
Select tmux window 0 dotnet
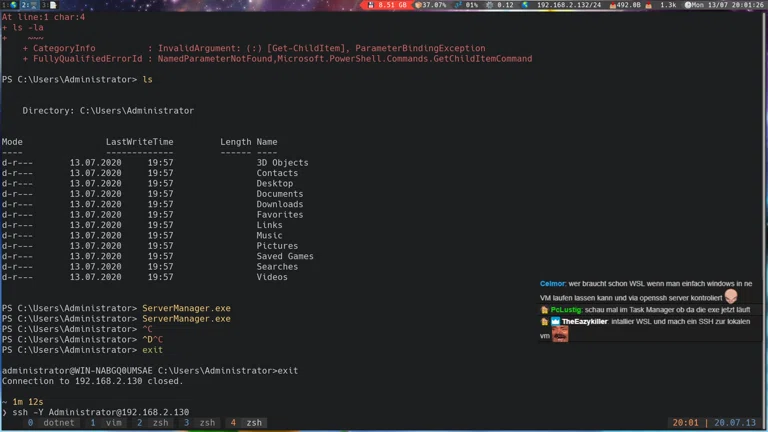coord(51,423)
